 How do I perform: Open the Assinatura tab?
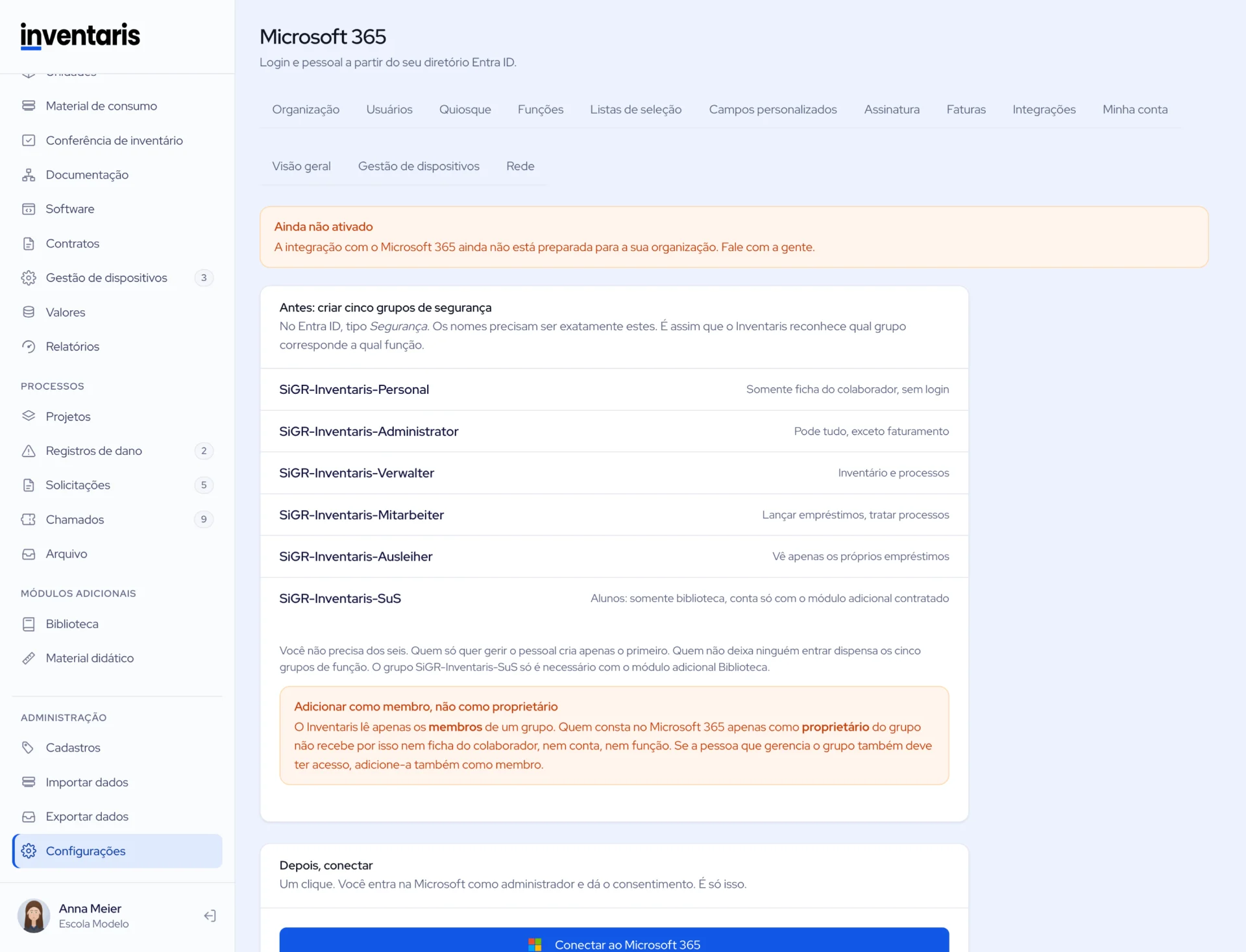pyautogui.click(x=892, y=110)
